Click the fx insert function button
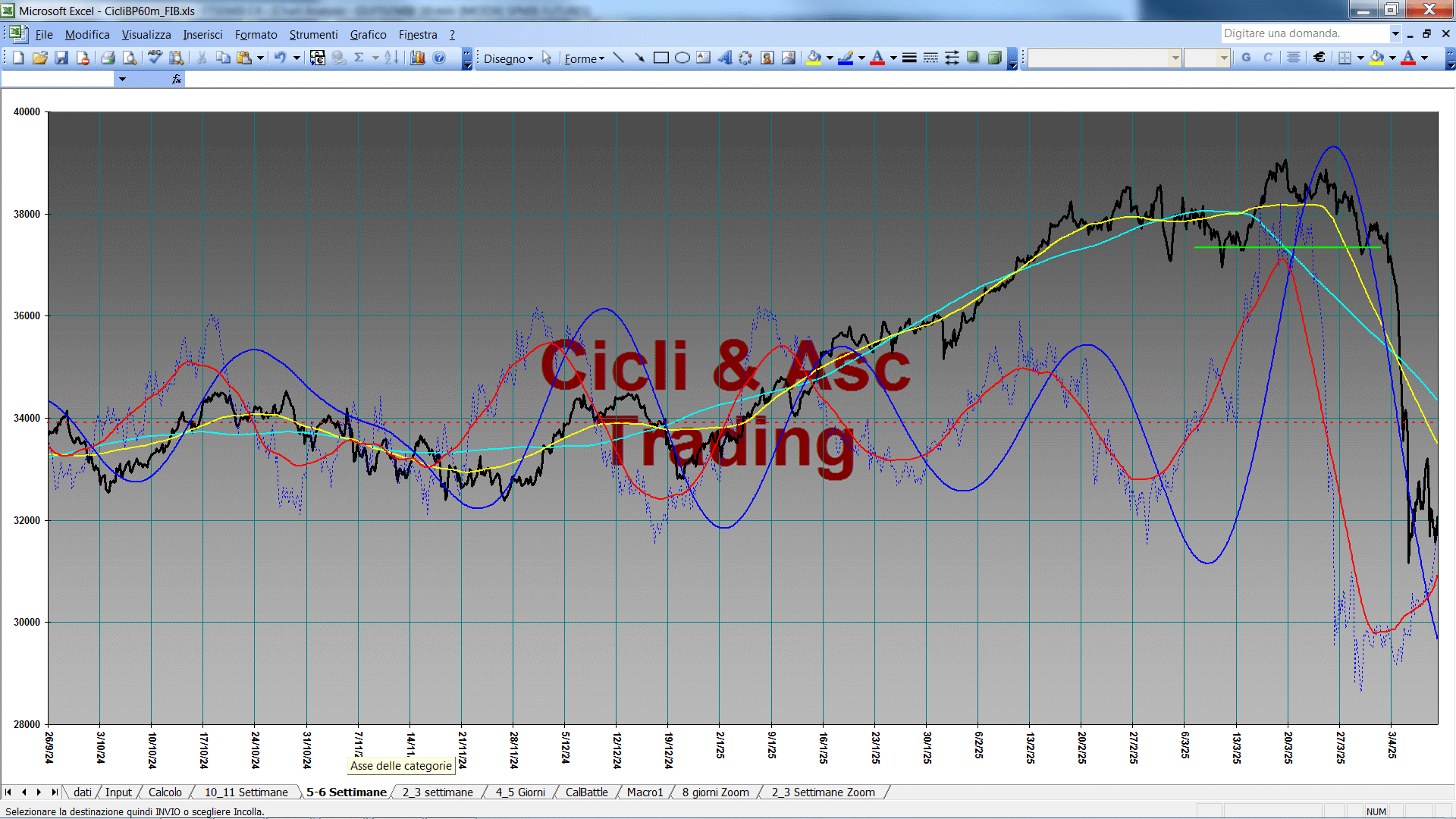Screen dimensions: 1456x819 [x=177, y=79]
